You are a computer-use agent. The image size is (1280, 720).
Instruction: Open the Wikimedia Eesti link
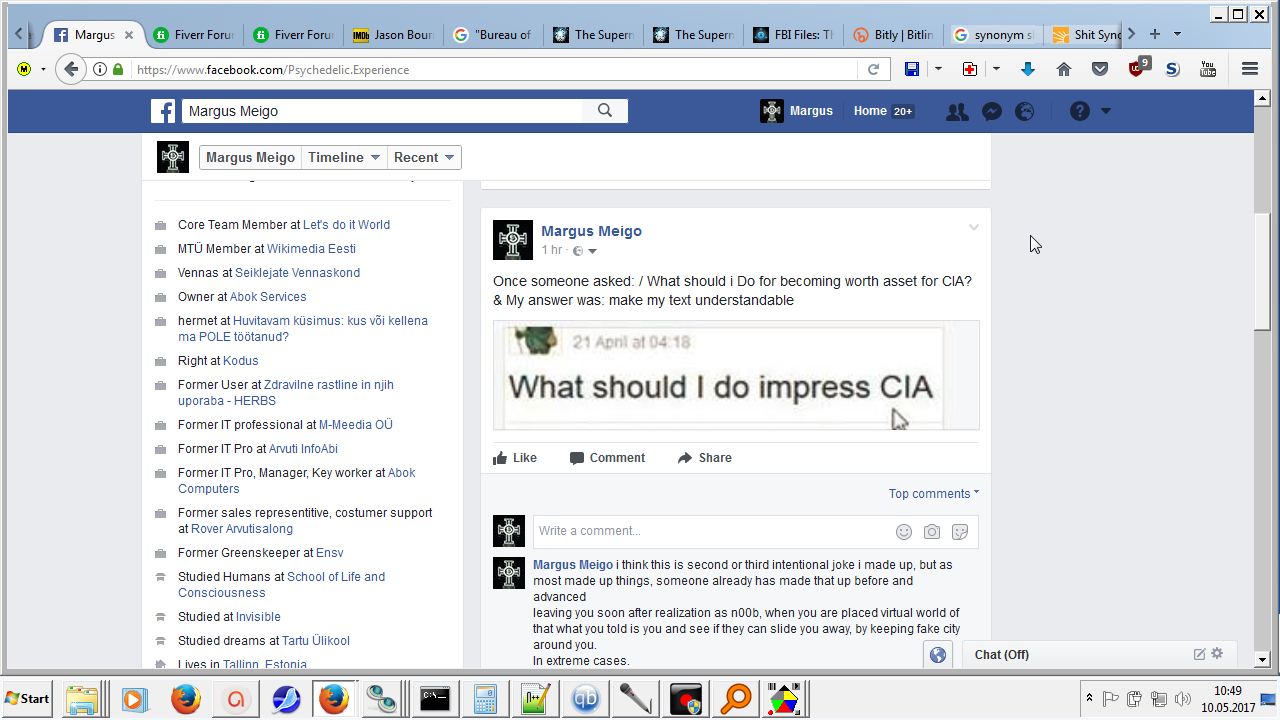[312, 249]
